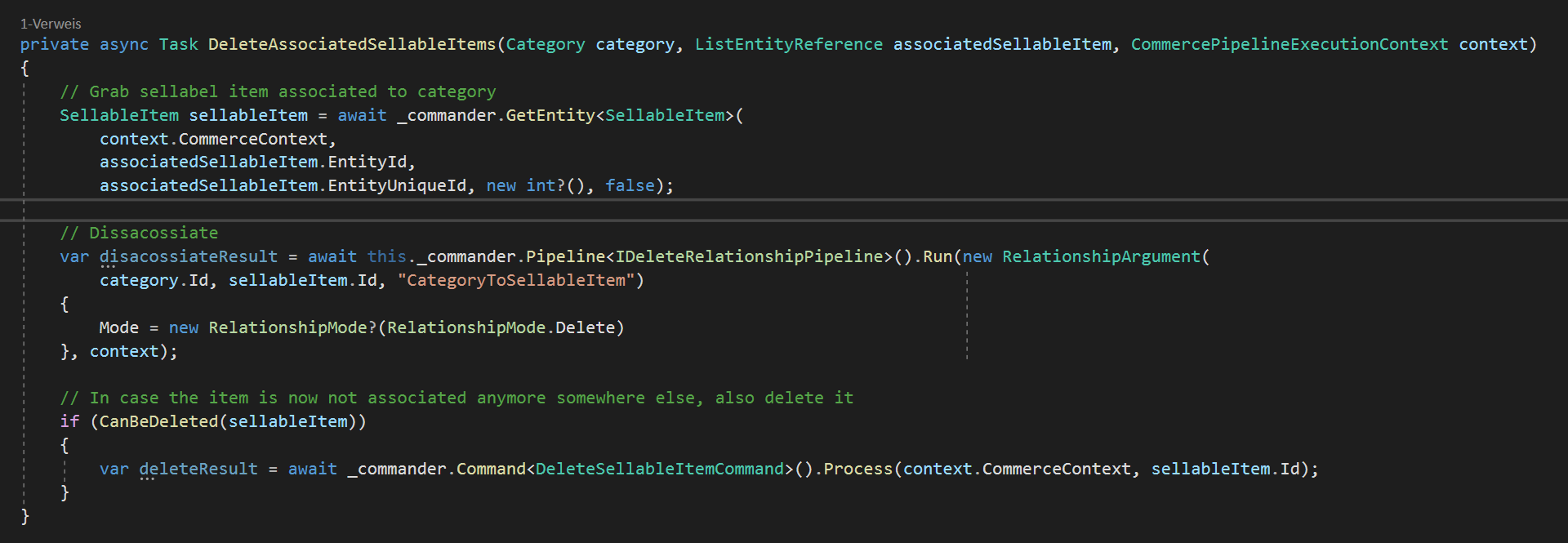Click the CanBeDeleted method call
Viewport: 1568px width, 543px height.
[159, 421]
